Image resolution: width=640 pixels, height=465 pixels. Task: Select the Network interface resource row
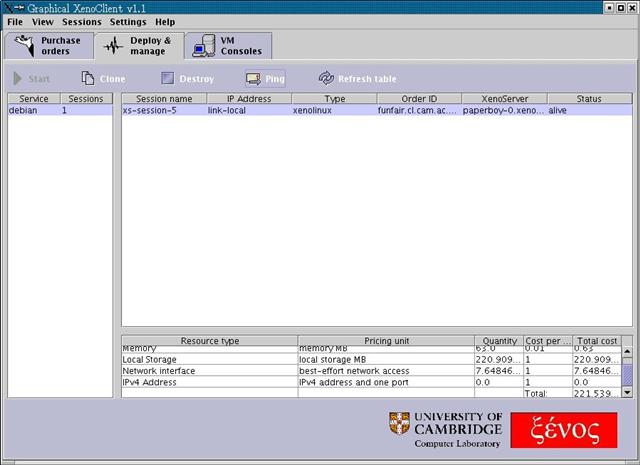(209, 371)
